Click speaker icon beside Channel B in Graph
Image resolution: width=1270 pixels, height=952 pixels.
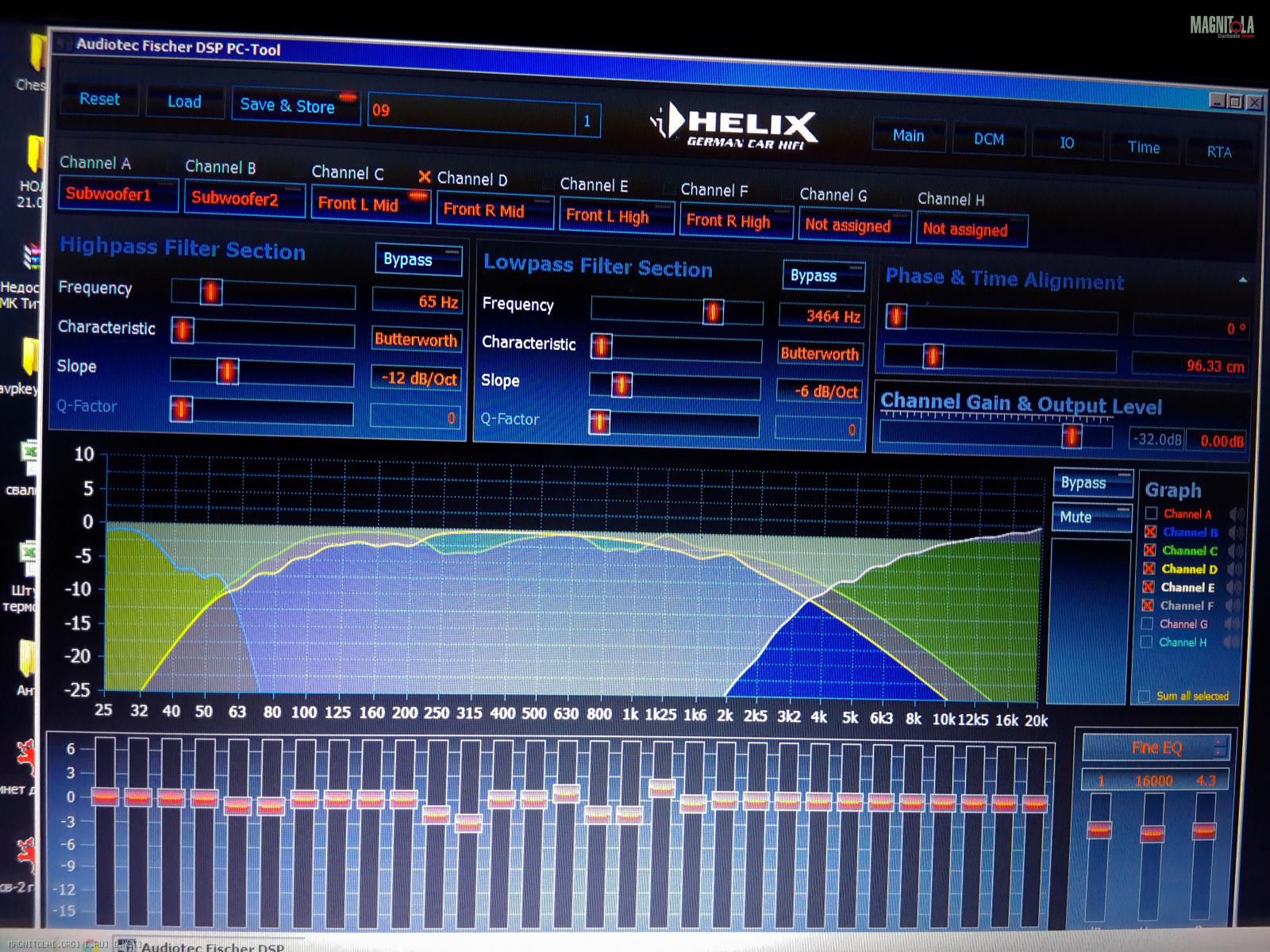coord(1236,532)
